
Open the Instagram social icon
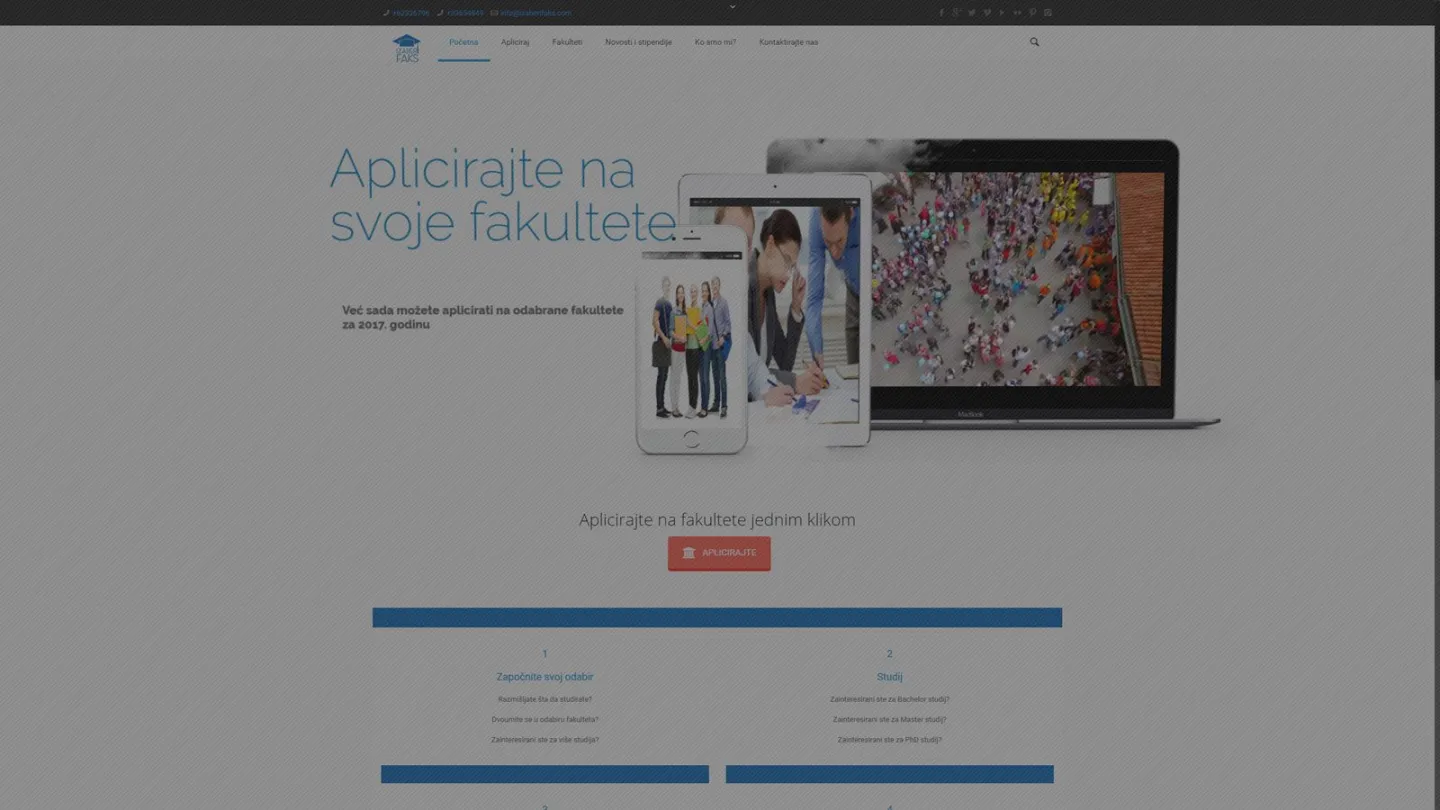(1048, 13)
